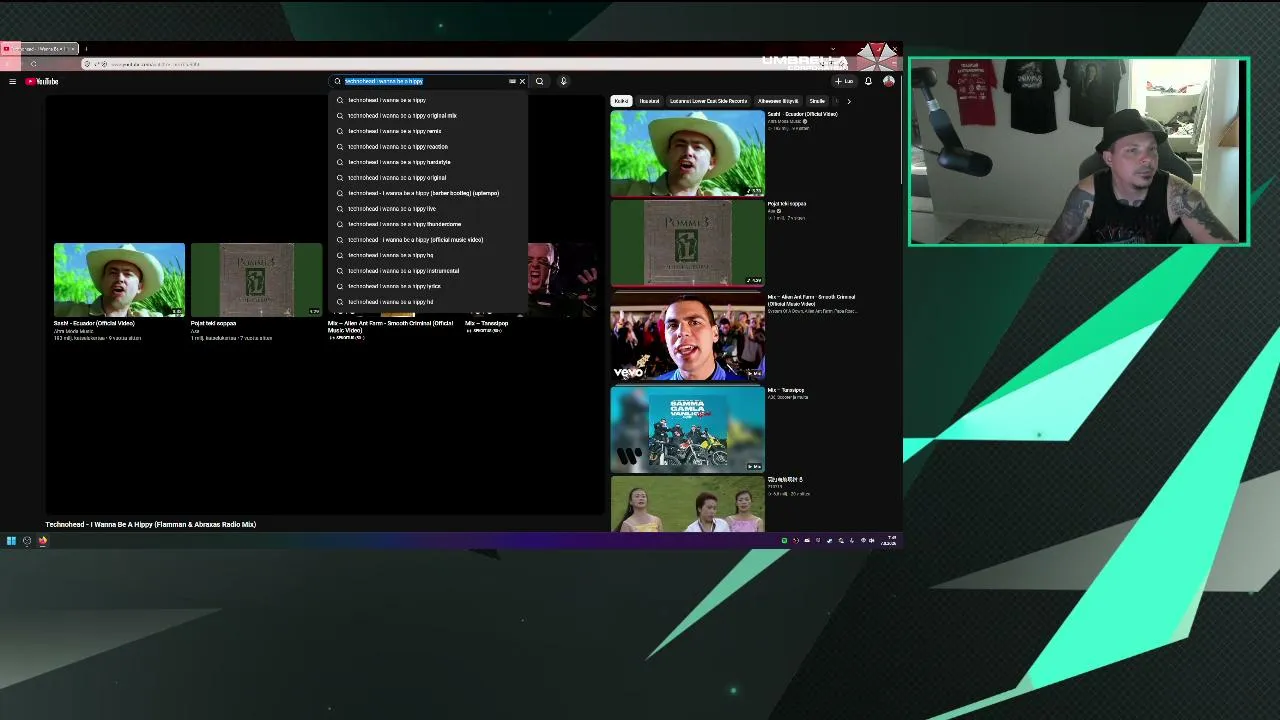The image size is (1280, 720).
Task: Open the new tab plus button
Action: click(x=86, y=49)
